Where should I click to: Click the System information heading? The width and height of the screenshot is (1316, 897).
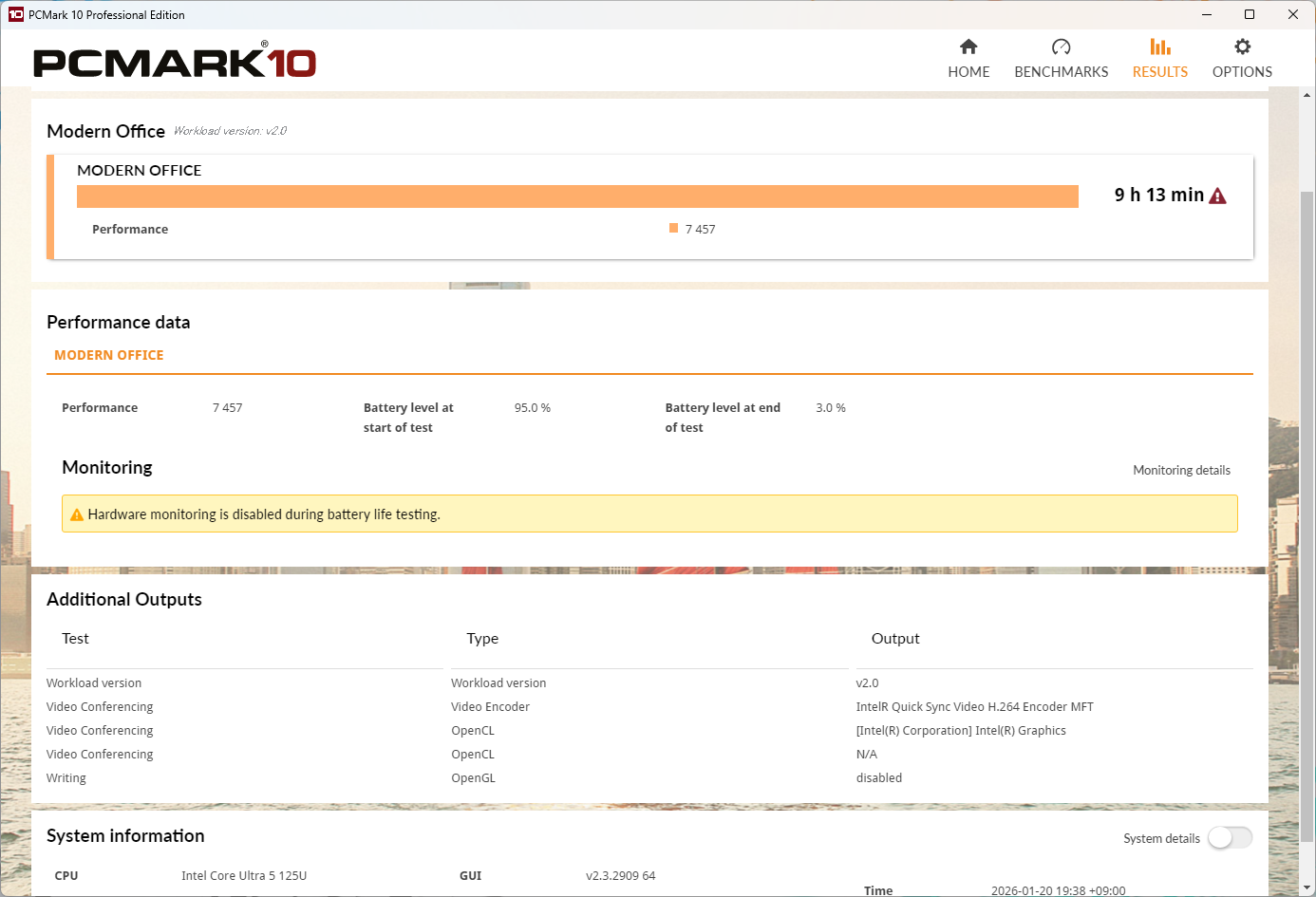[x=125, y=835]
